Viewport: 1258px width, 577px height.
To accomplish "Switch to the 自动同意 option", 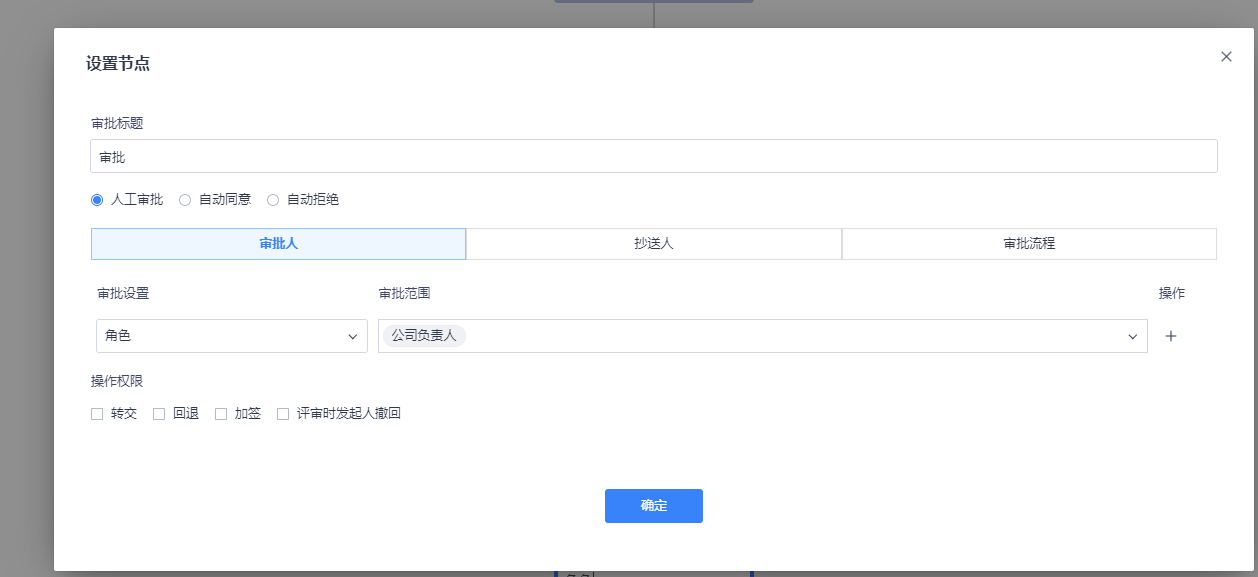I will (x=185, y=199).
